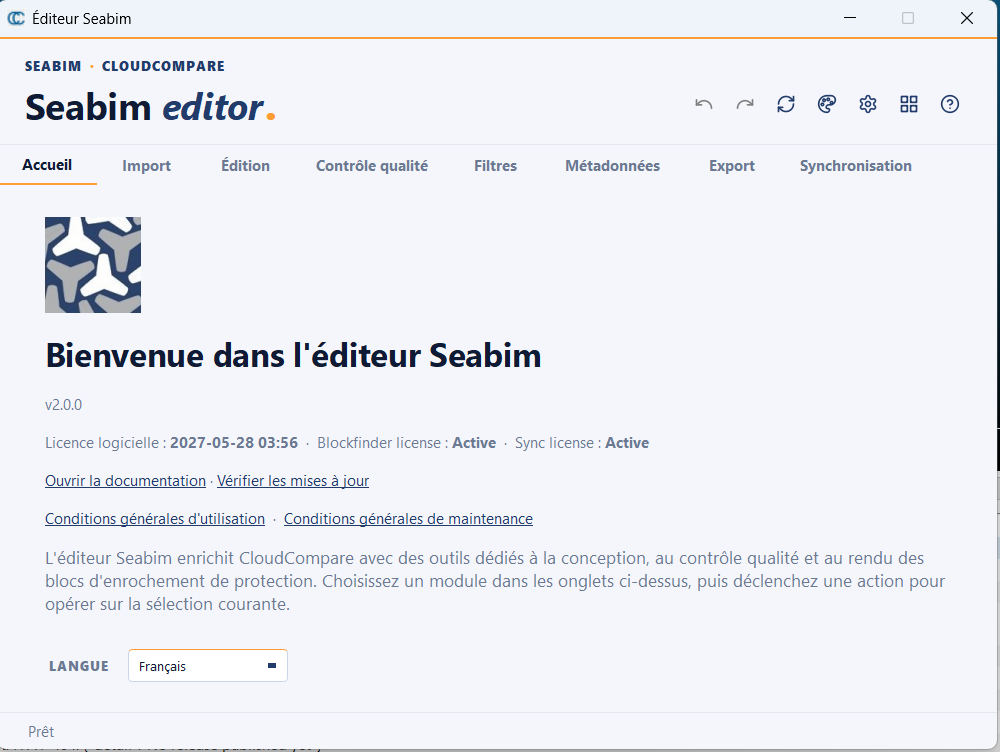The image size is (1000, 752).
Task: Open the settings gear icon
Action: [868, 104]
